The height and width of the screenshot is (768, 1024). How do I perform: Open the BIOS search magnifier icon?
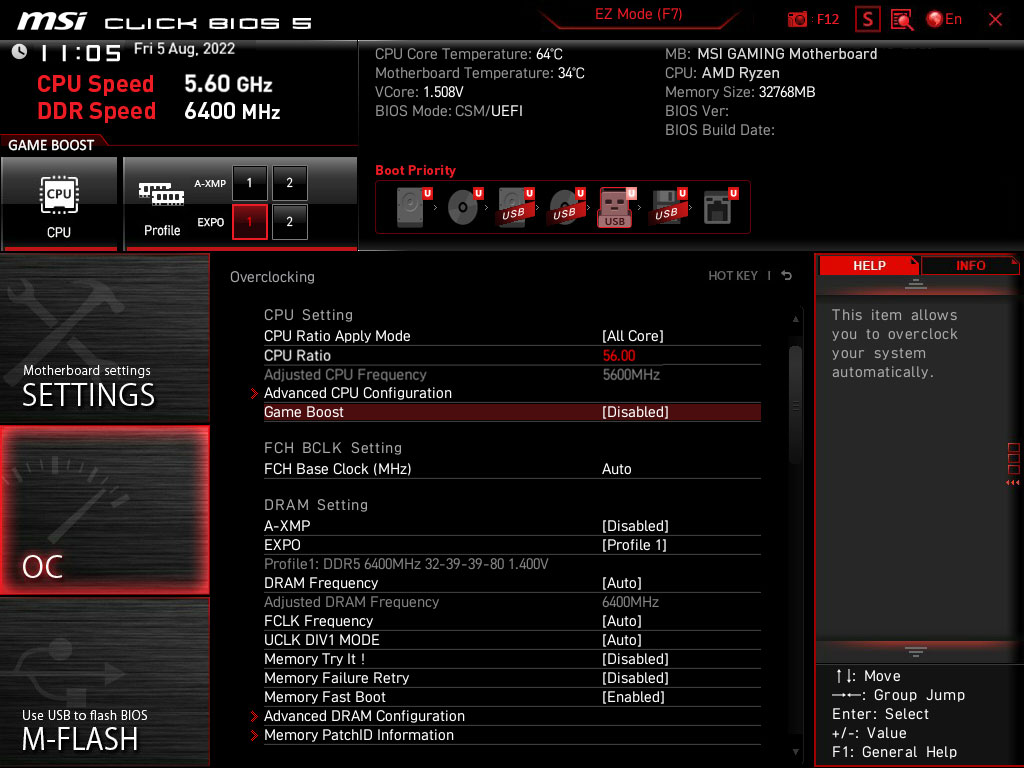902,19
